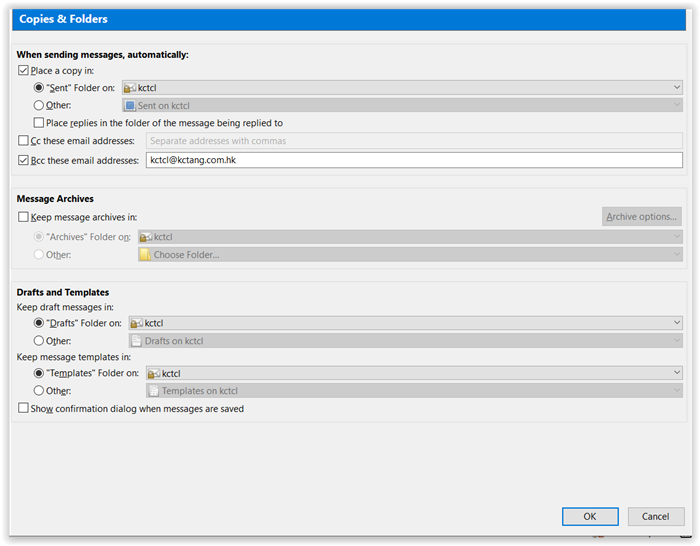Screen dimensions: 700x546
Task: Click the Cancel button
Action: [x=655, y=517]
